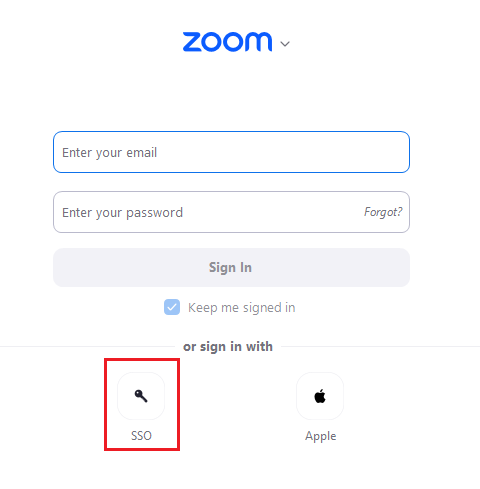Open the dropdown arrow next to zoom
The width and height of the screenshot is (480, 489).
click(x=285, y=44)
